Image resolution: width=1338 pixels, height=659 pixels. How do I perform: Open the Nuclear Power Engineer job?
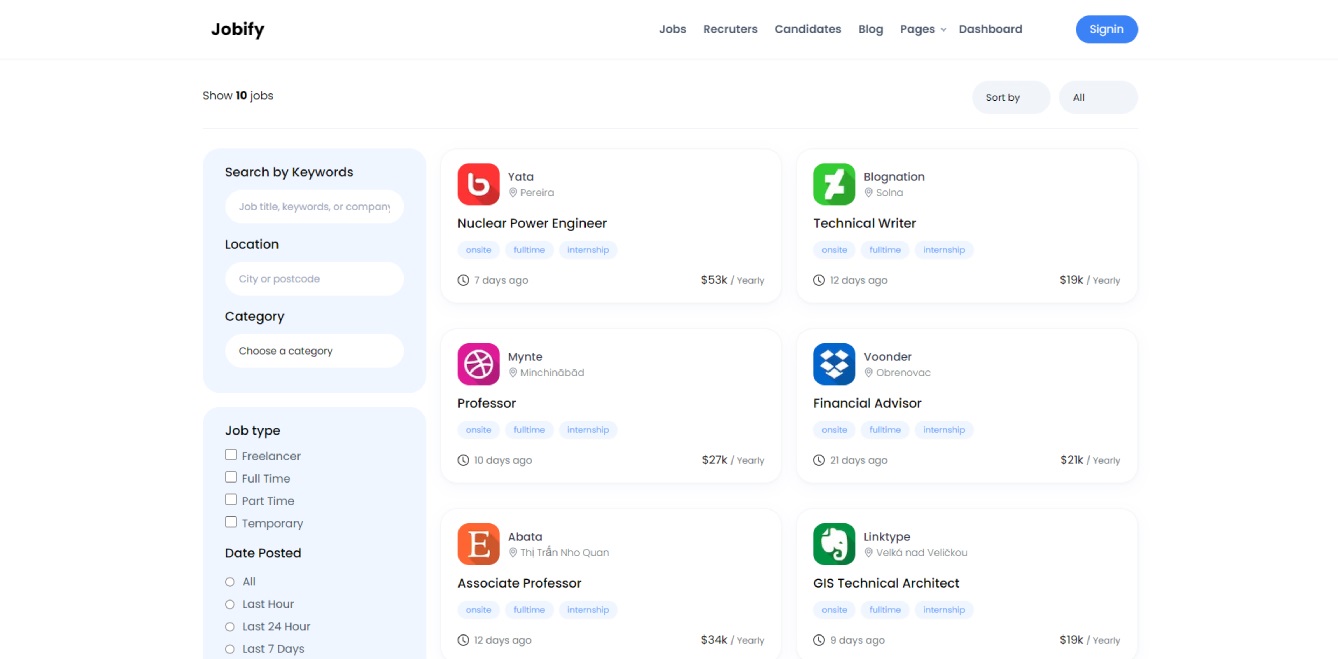pyautogui.click(x=532, y=223)
